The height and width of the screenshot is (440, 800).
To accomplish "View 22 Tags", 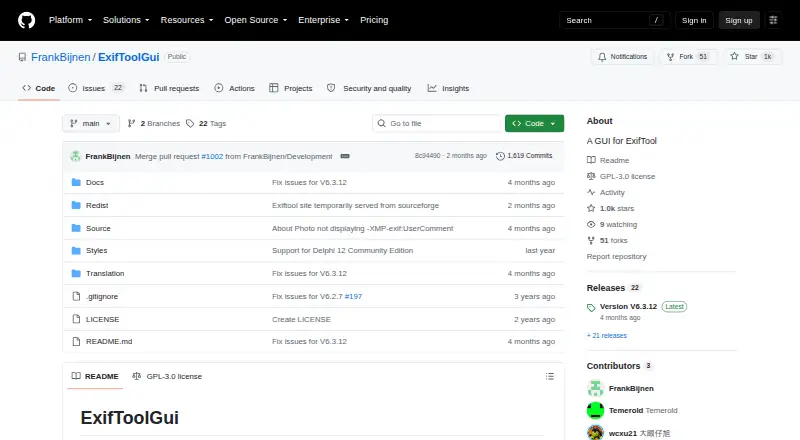I will pyautogui.click(x=206, y=124).
